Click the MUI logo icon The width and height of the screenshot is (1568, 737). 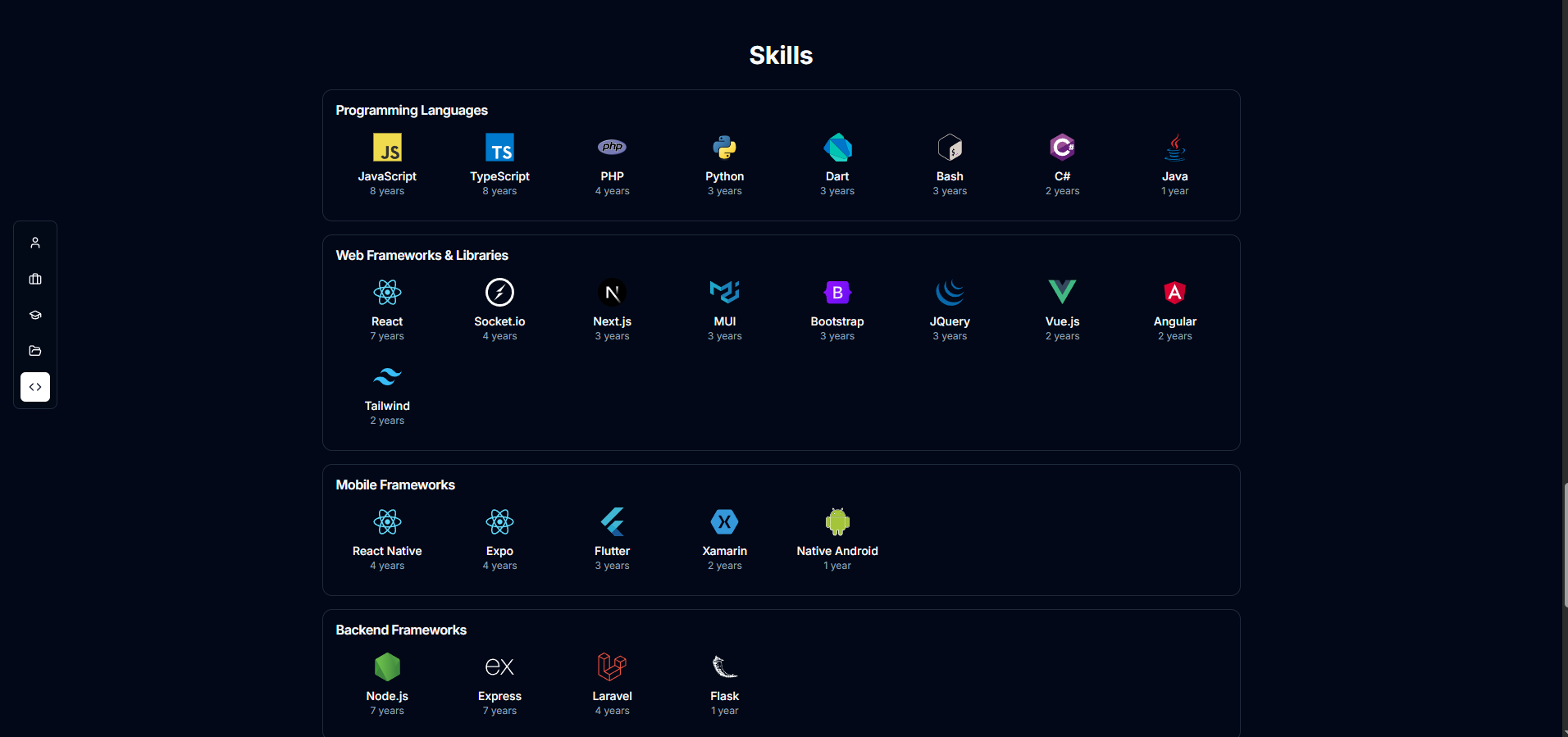tap(725, 292)
